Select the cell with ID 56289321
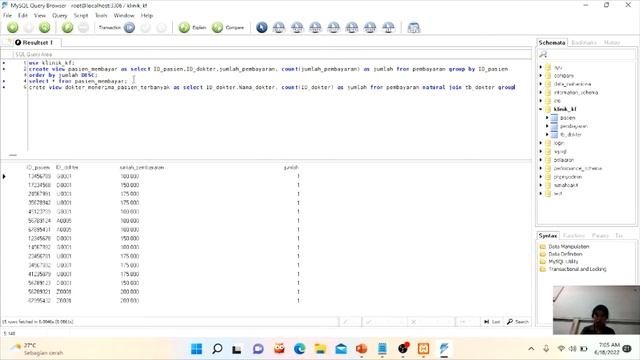The image size is (640, 360). (39, 291)
